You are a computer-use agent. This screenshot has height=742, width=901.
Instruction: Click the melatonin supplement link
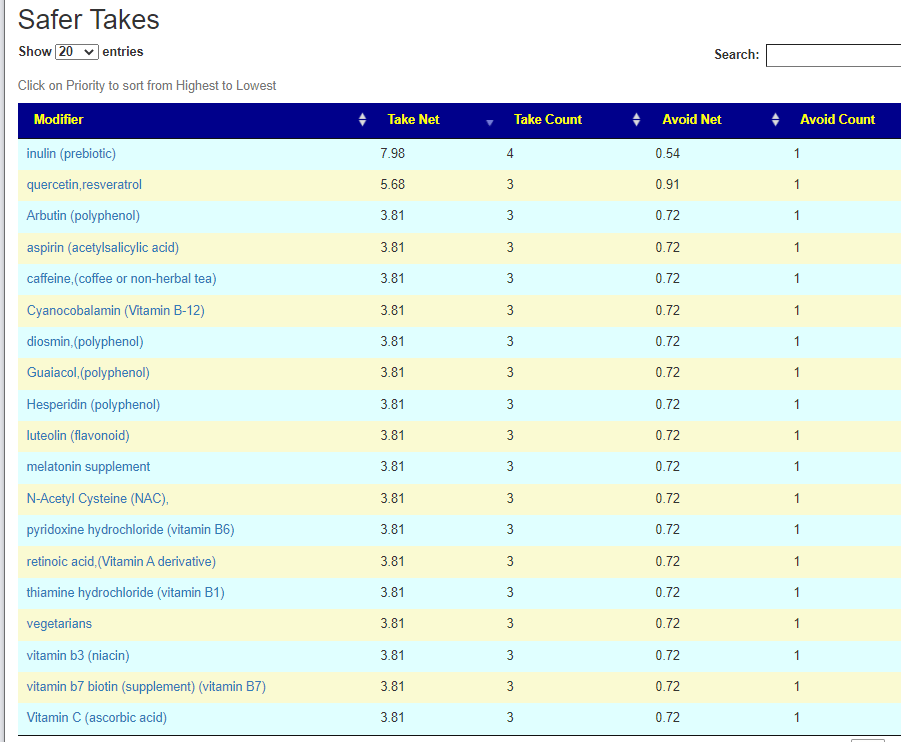pyautogui.click(x=88, y=467)
